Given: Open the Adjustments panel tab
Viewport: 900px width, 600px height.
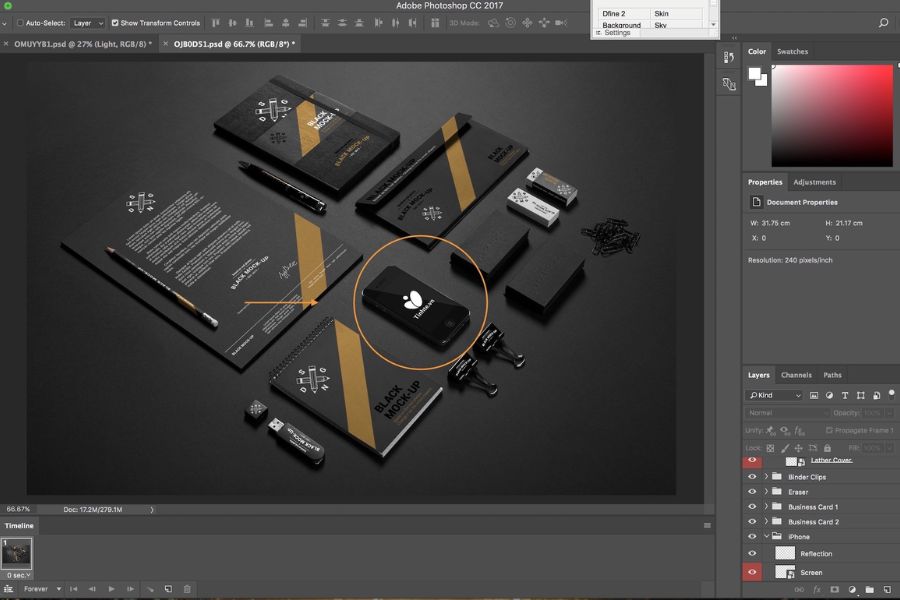Looking at the screenshot, I should 814,182.
